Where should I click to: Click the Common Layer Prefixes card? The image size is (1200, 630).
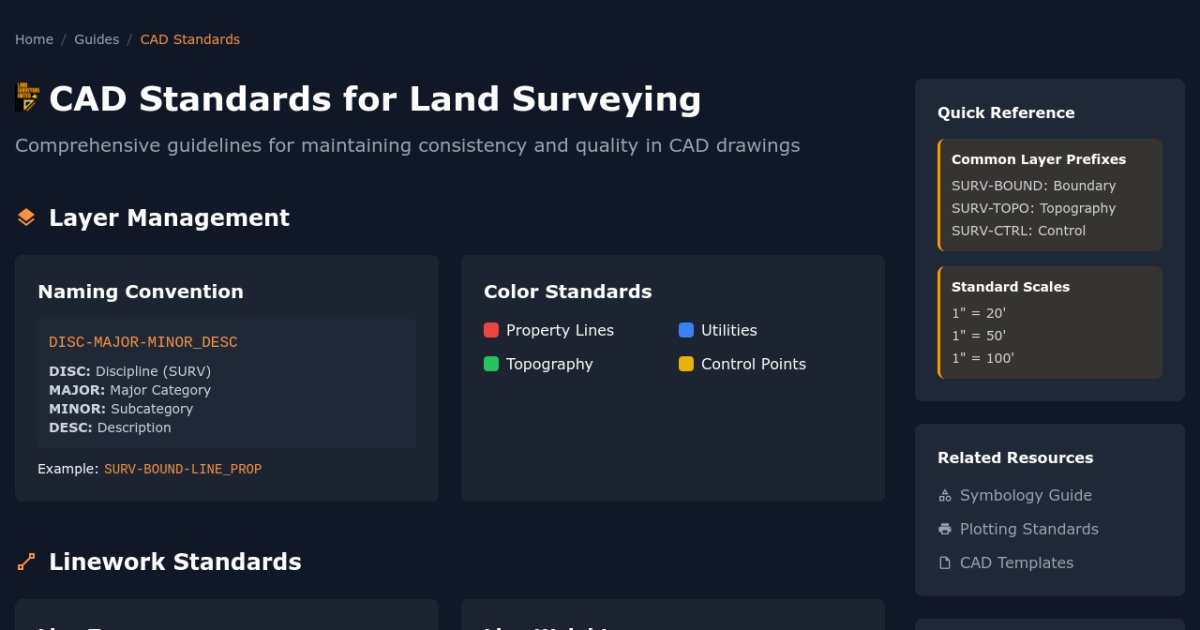(1050, 194)
